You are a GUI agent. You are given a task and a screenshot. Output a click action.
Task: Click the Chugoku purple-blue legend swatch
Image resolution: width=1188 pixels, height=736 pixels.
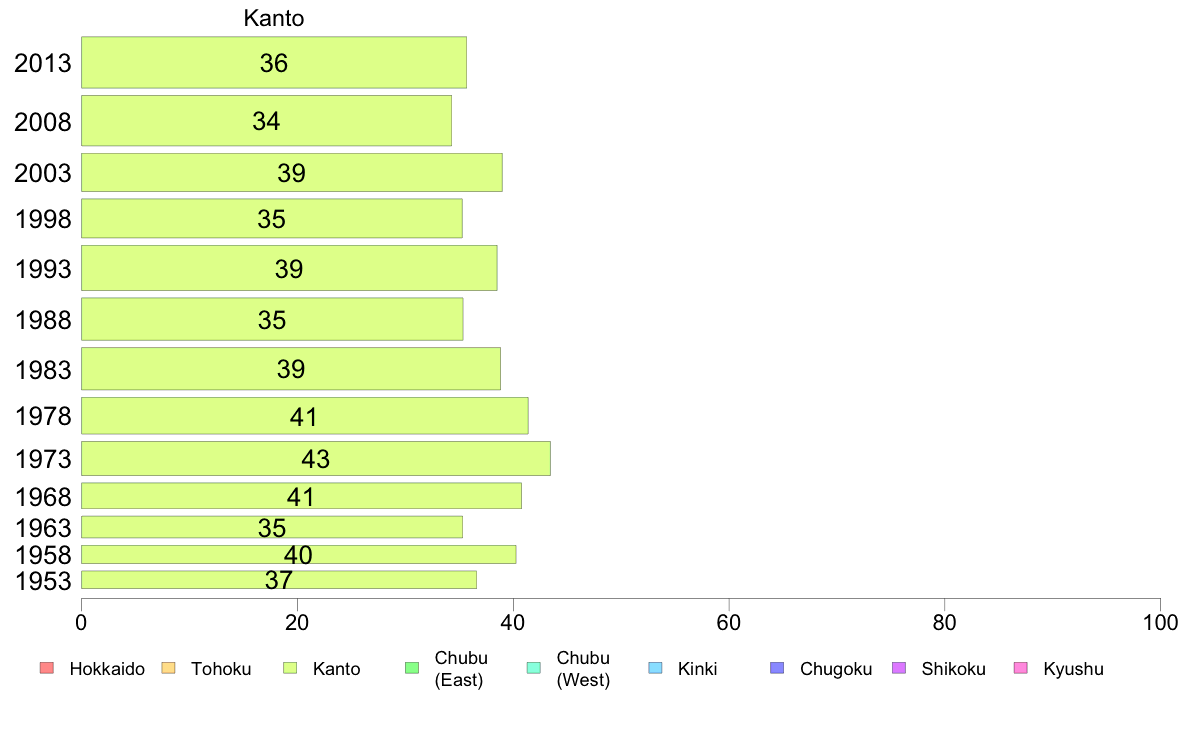[777, 668]
